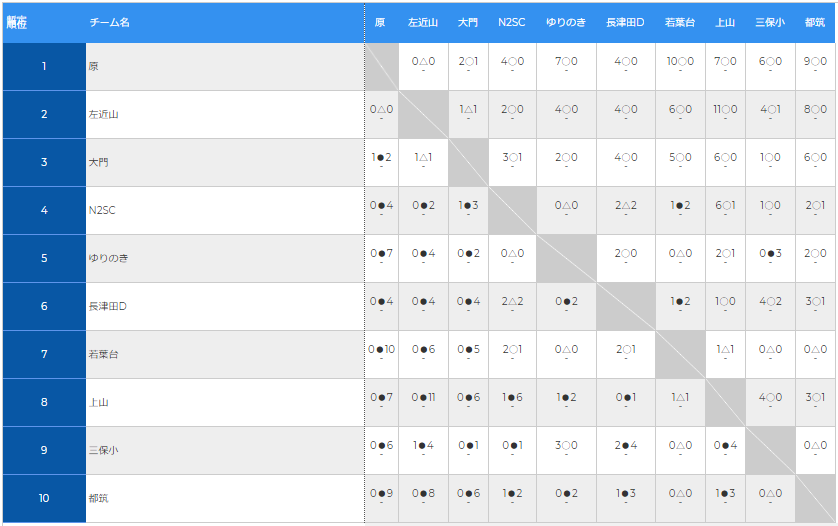This screenshot has width=838, height=526.
Task: Click team 三保小 in ninth row
Action: coord(104,451)
